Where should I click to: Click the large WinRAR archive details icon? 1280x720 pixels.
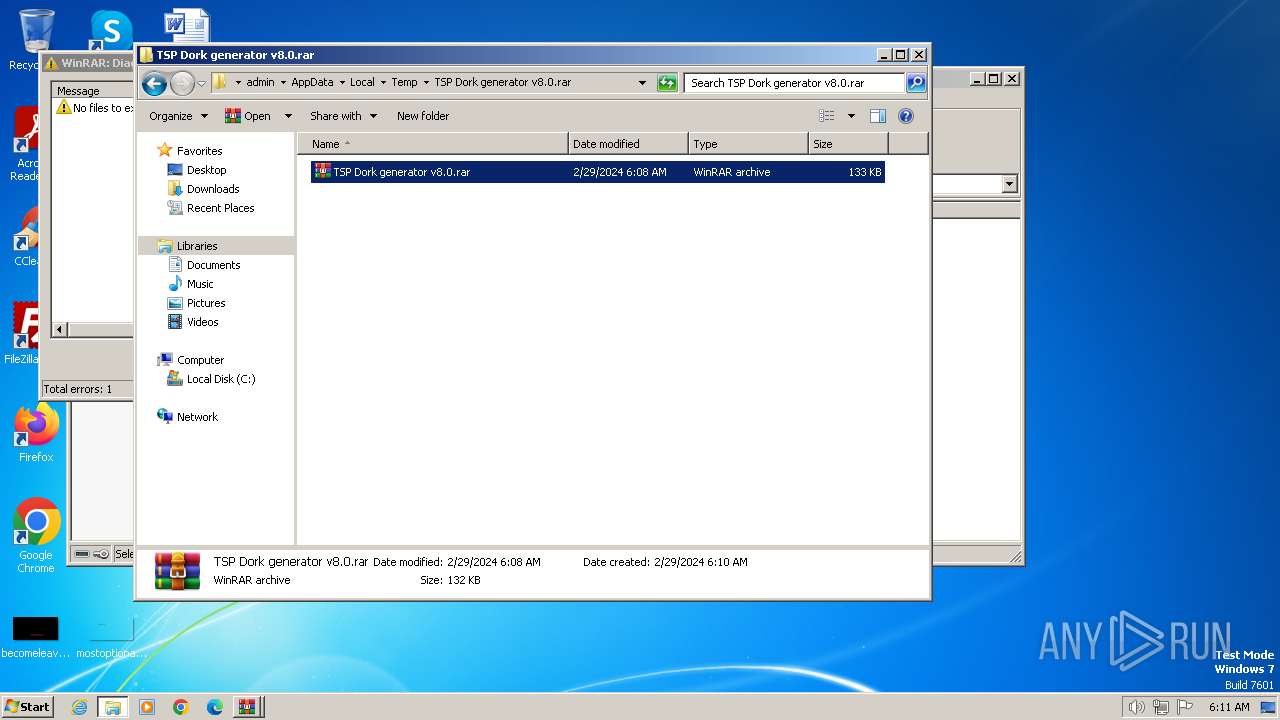pos(177,571)
